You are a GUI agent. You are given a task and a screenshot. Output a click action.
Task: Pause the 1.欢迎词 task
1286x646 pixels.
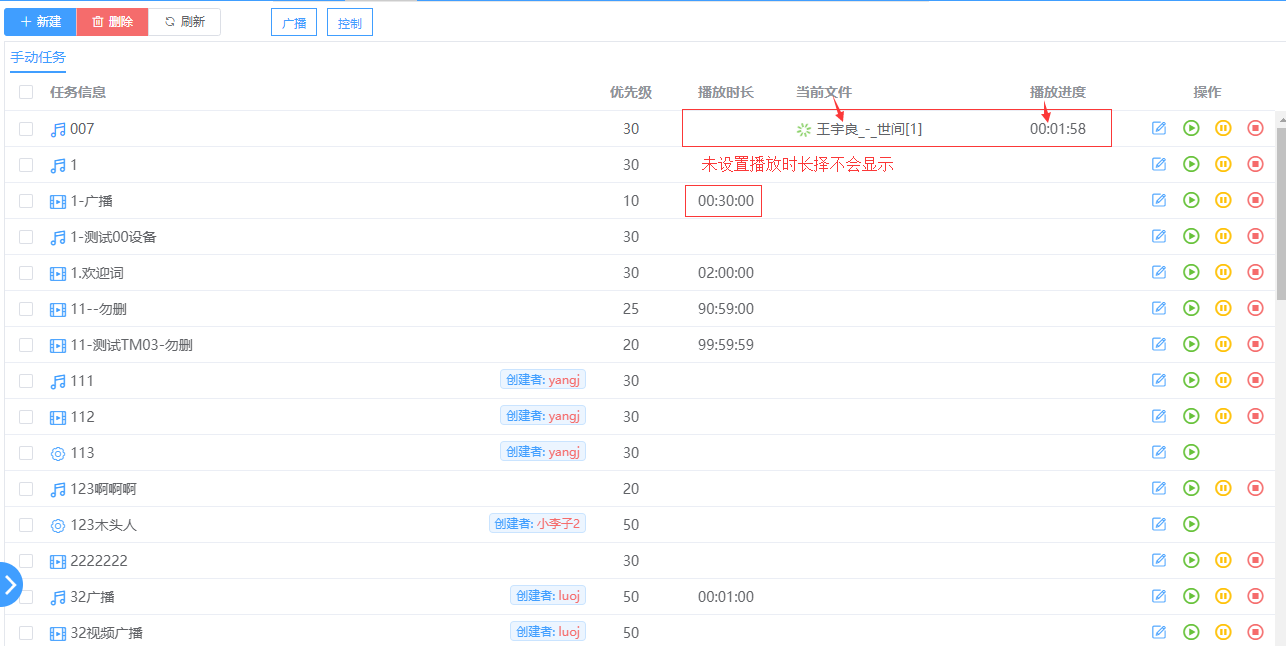1223,272
